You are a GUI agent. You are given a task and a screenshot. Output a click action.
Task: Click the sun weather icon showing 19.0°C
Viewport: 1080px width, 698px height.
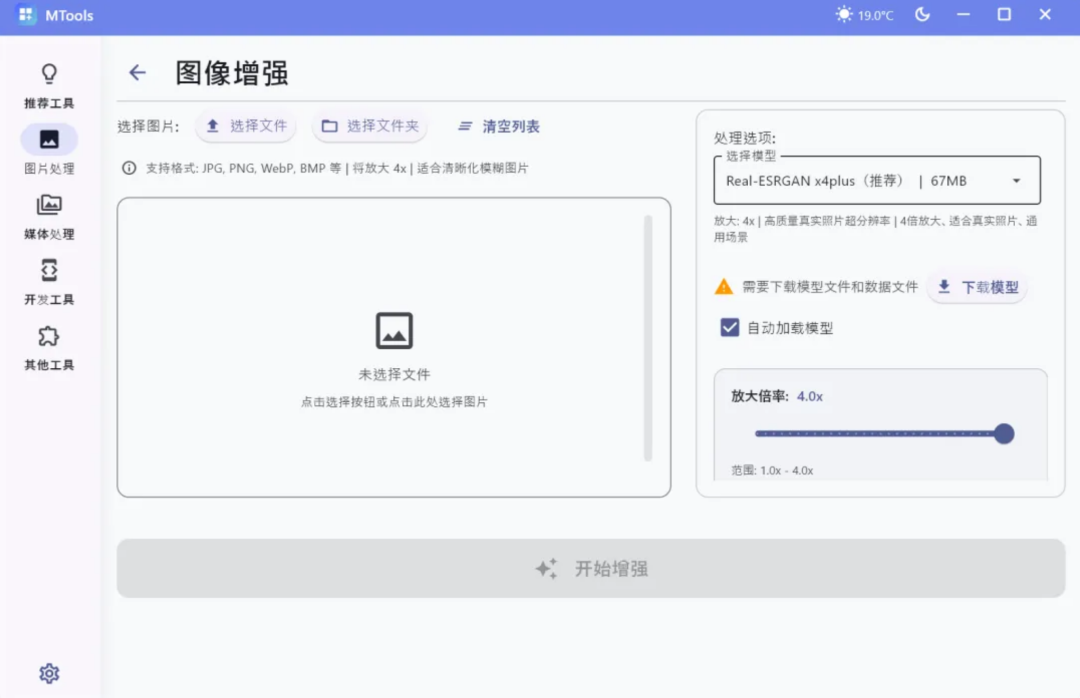point(844,14)
